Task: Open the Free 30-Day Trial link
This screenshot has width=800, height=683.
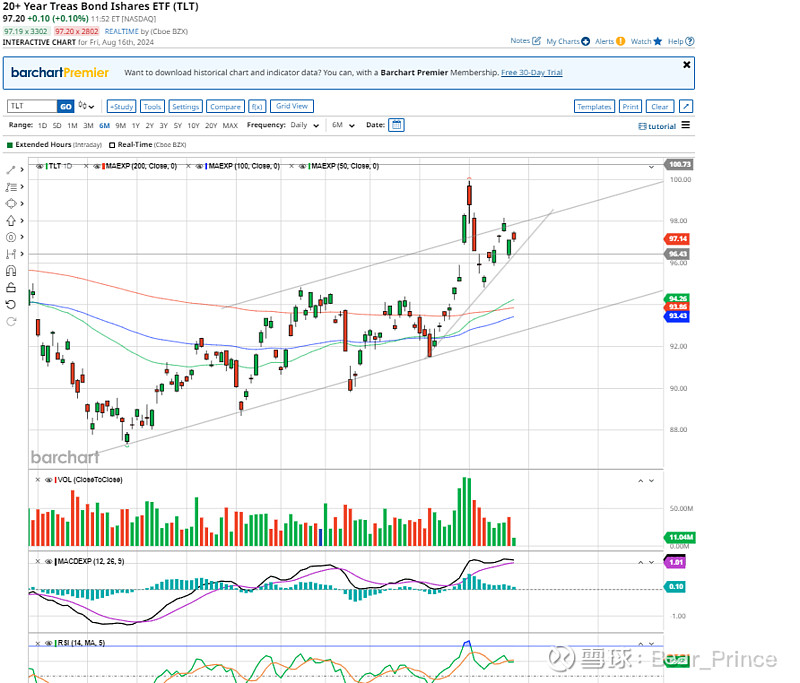Action: point(532,72)
